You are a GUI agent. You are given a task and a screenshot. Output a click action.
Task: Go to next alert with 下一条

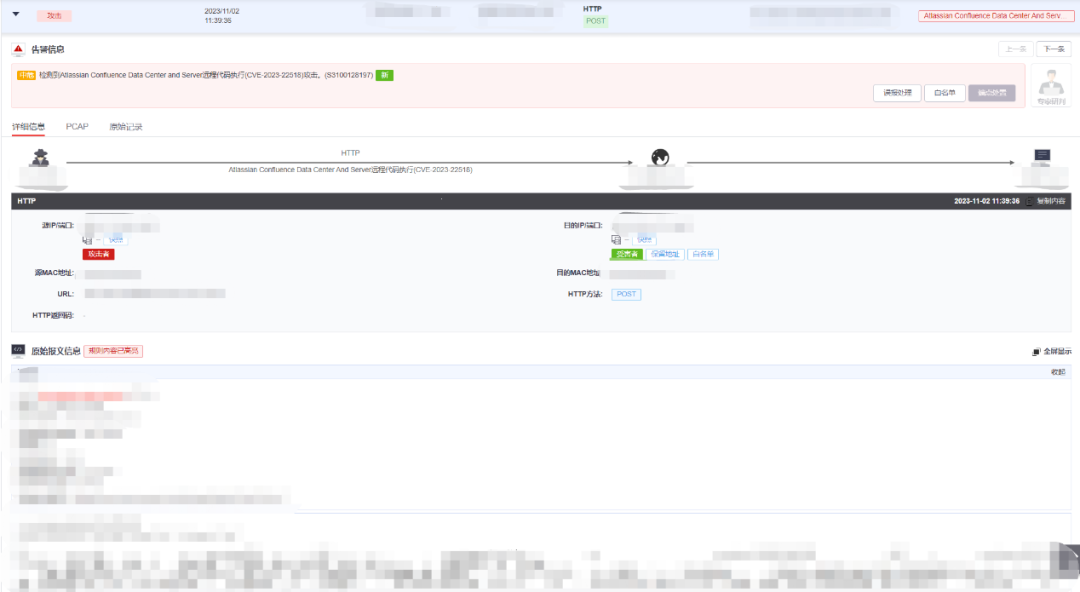[1054, 49]
